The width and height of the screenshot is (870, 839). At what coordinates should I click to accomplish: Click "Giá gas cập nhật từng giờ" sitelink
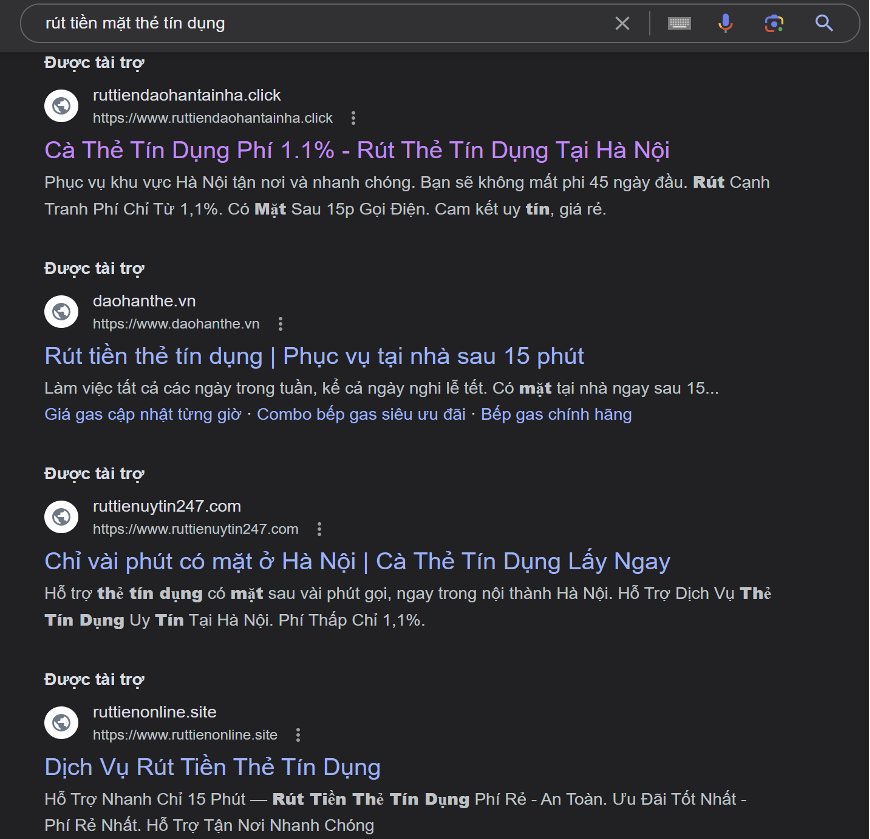coord(142,414)
